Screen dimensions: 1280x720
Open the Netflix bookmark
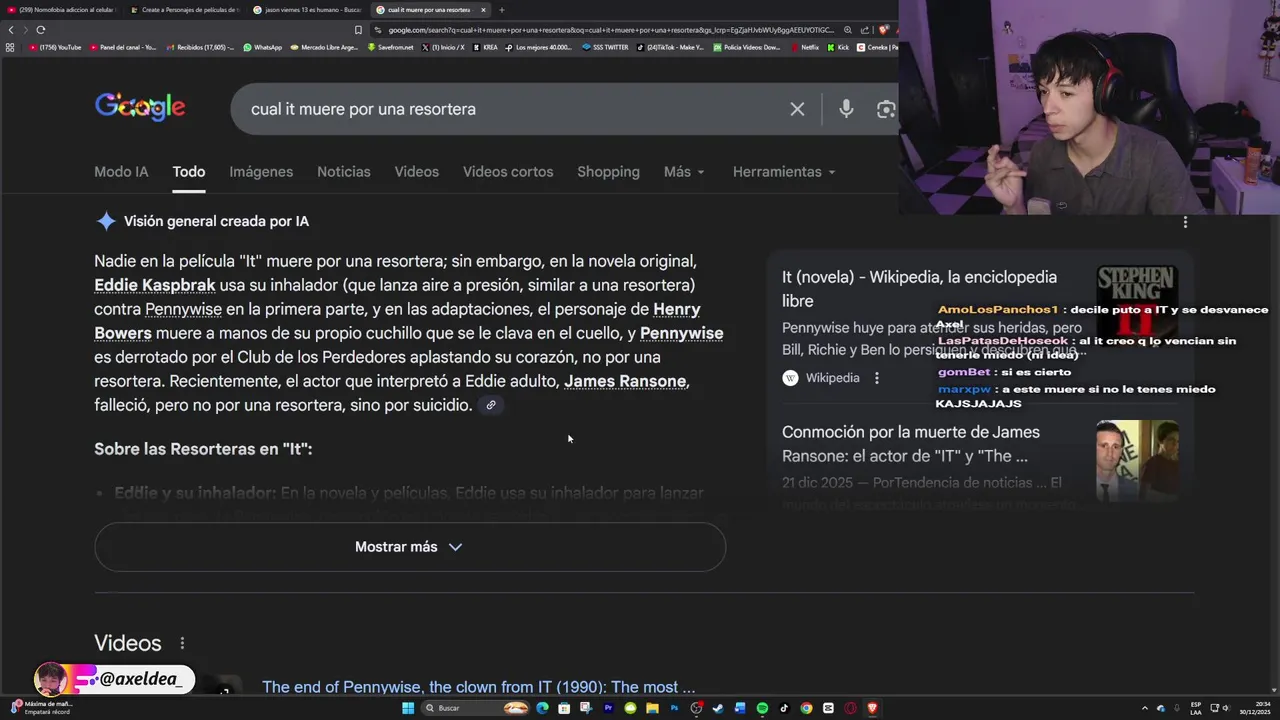coord(805,47)
